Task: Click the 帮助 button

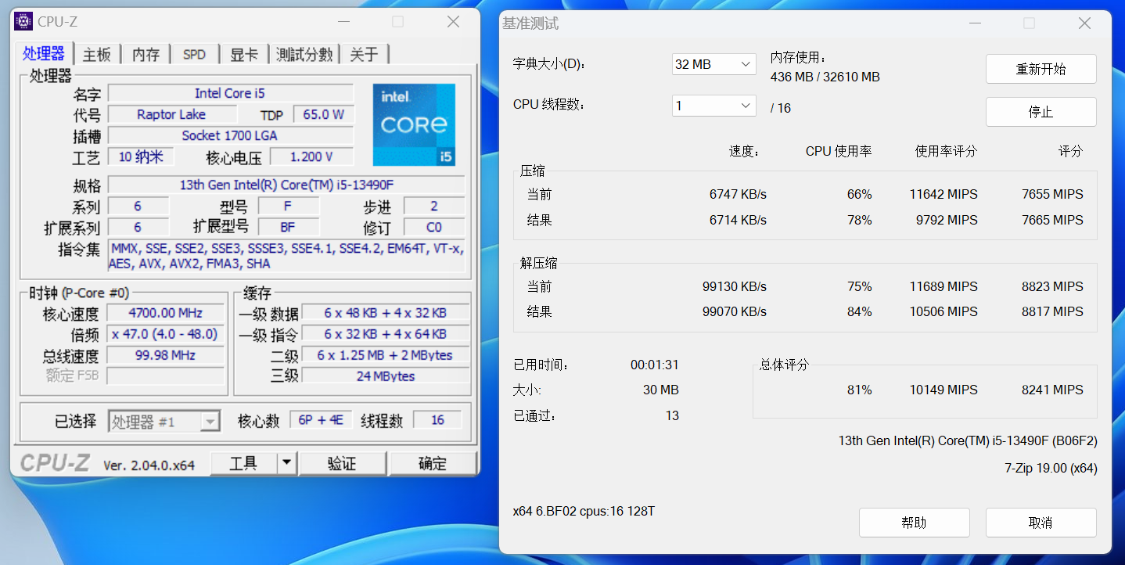Action: tap(914, 523)
